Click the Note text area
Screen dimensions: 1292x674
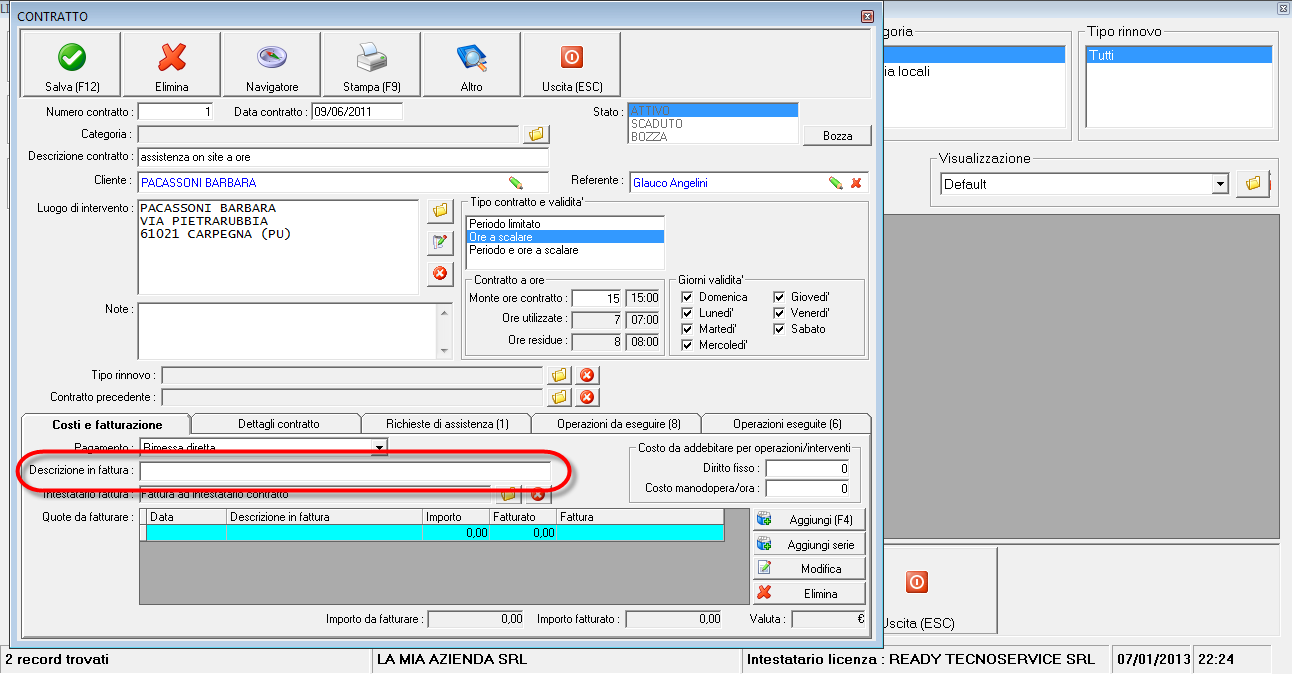click(287, 330)
